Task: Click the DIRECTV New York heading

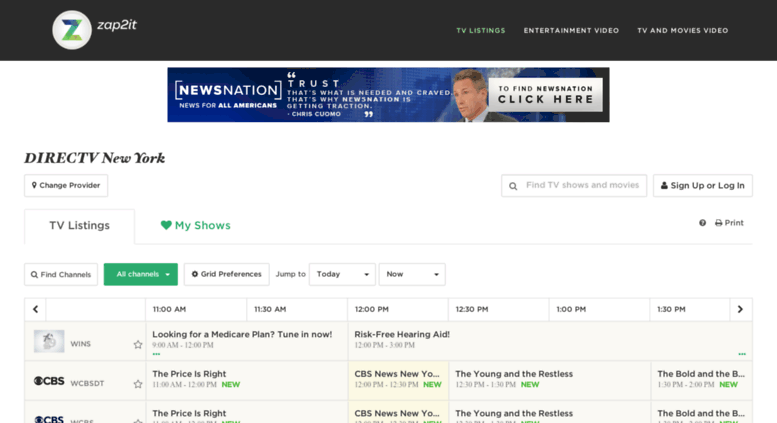Action: point(95,158)
